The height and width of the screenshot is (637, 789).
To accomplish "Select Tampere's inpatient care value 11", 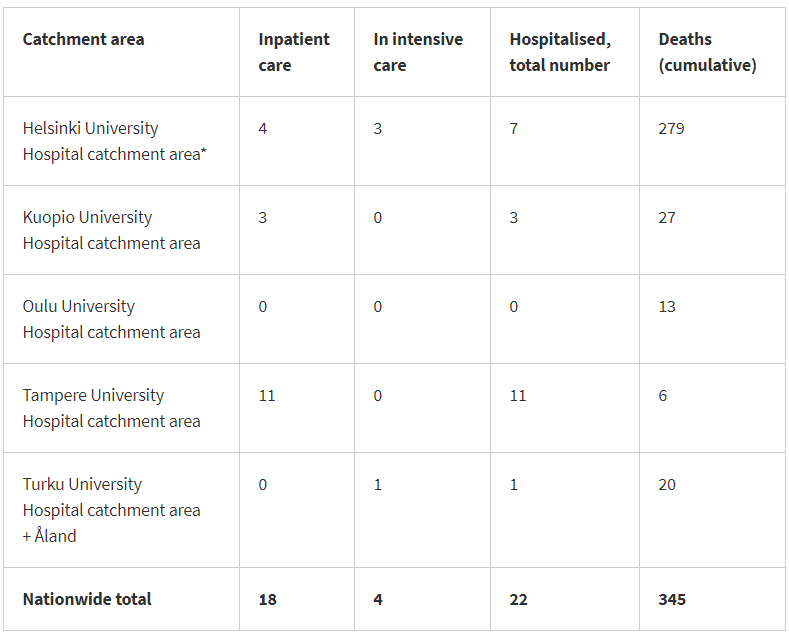I will 267,396.
